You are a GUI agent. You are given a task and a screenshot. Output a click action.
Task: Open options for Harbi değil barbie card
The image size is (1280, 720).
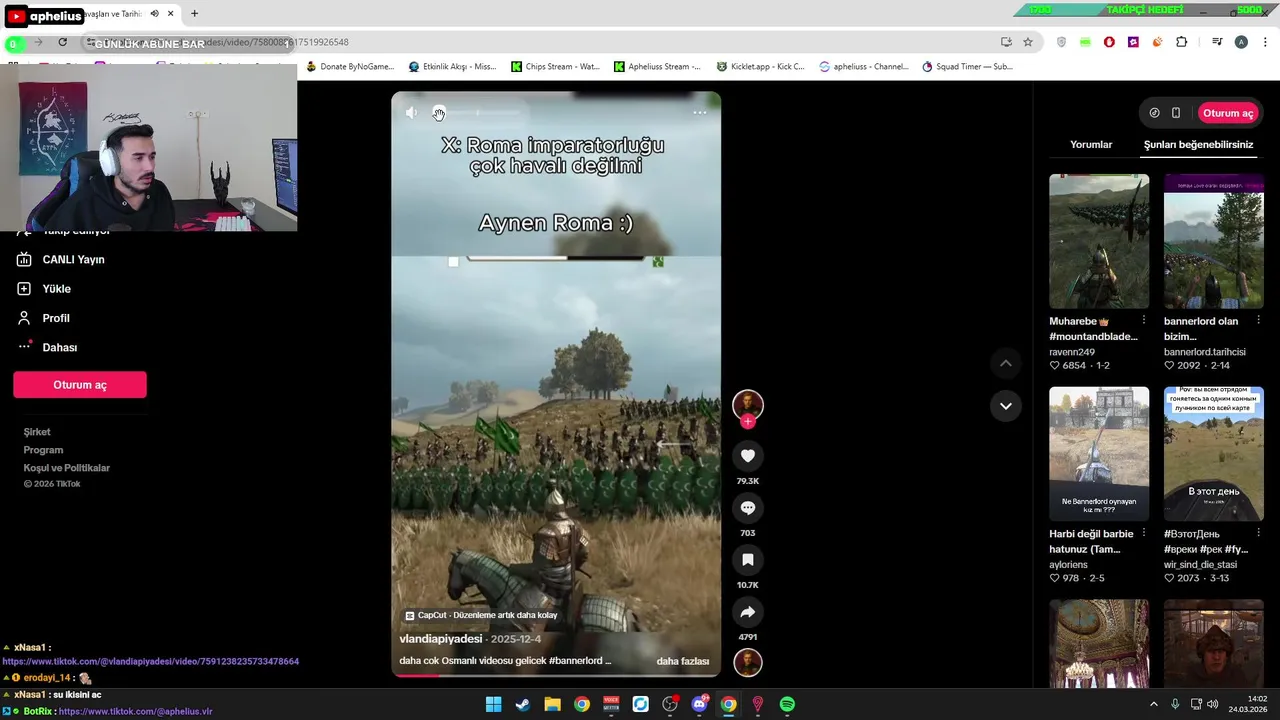pyautogui.click(x=1144, y=533)
